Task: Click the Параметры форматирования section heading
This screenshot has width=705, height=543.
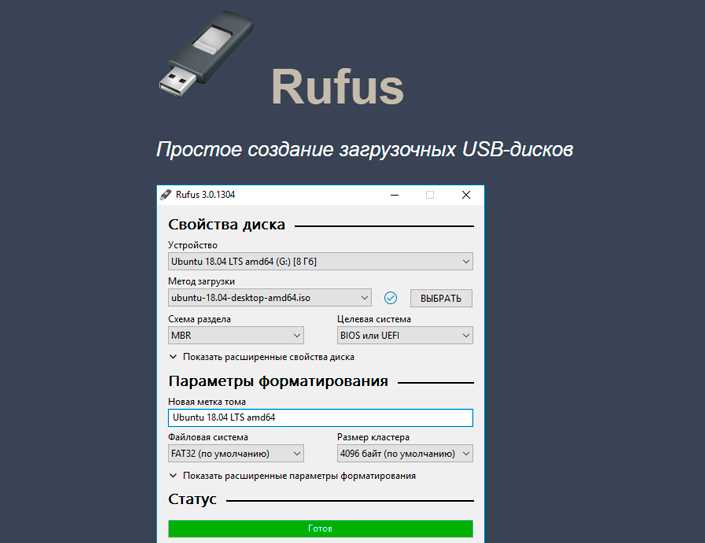Action: click(278, 381)
